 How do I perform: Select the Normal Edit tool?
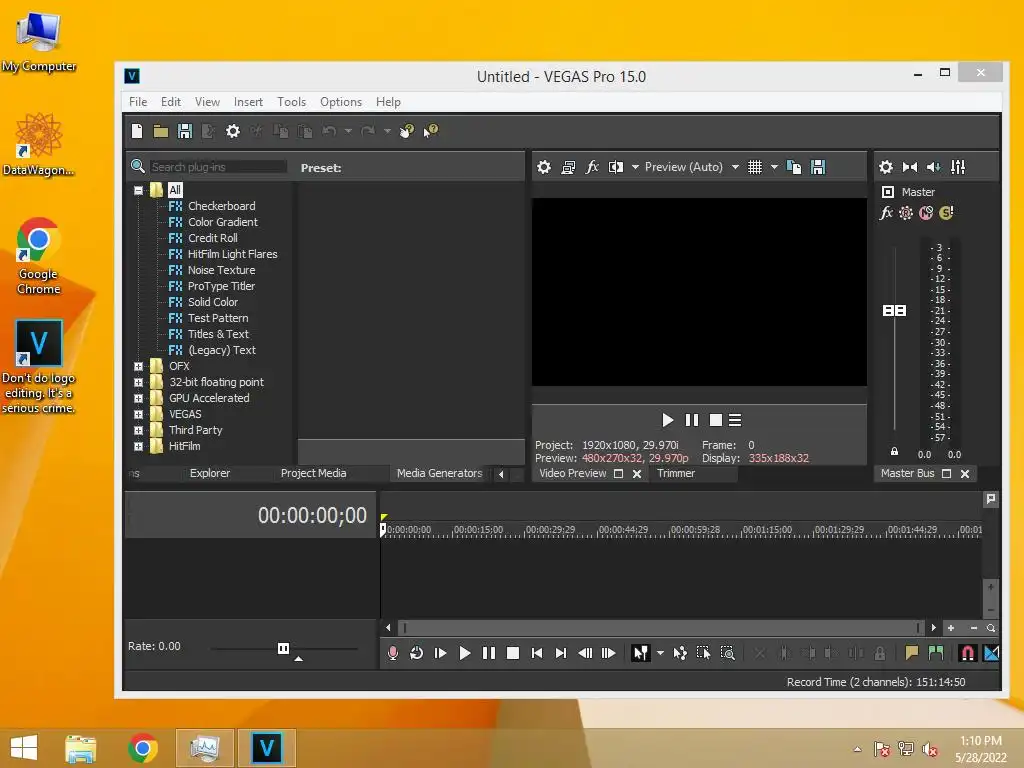[x=641, y=653]
